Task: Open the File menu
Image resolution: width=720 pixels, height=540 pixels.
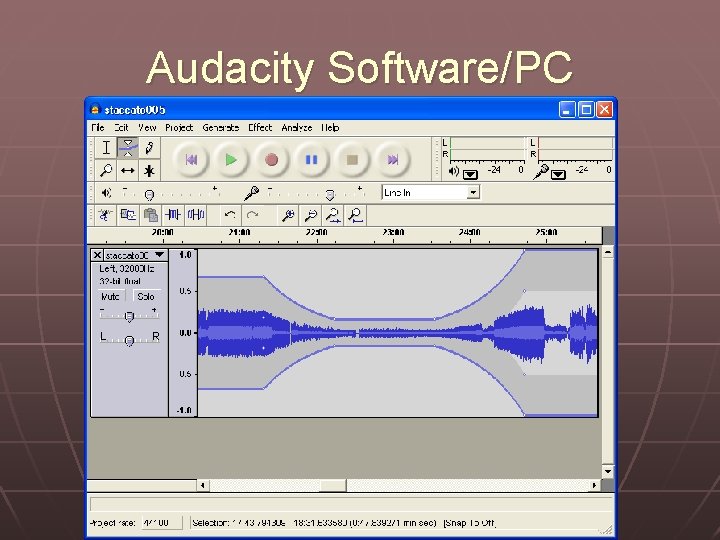Action: pos(98,128)
